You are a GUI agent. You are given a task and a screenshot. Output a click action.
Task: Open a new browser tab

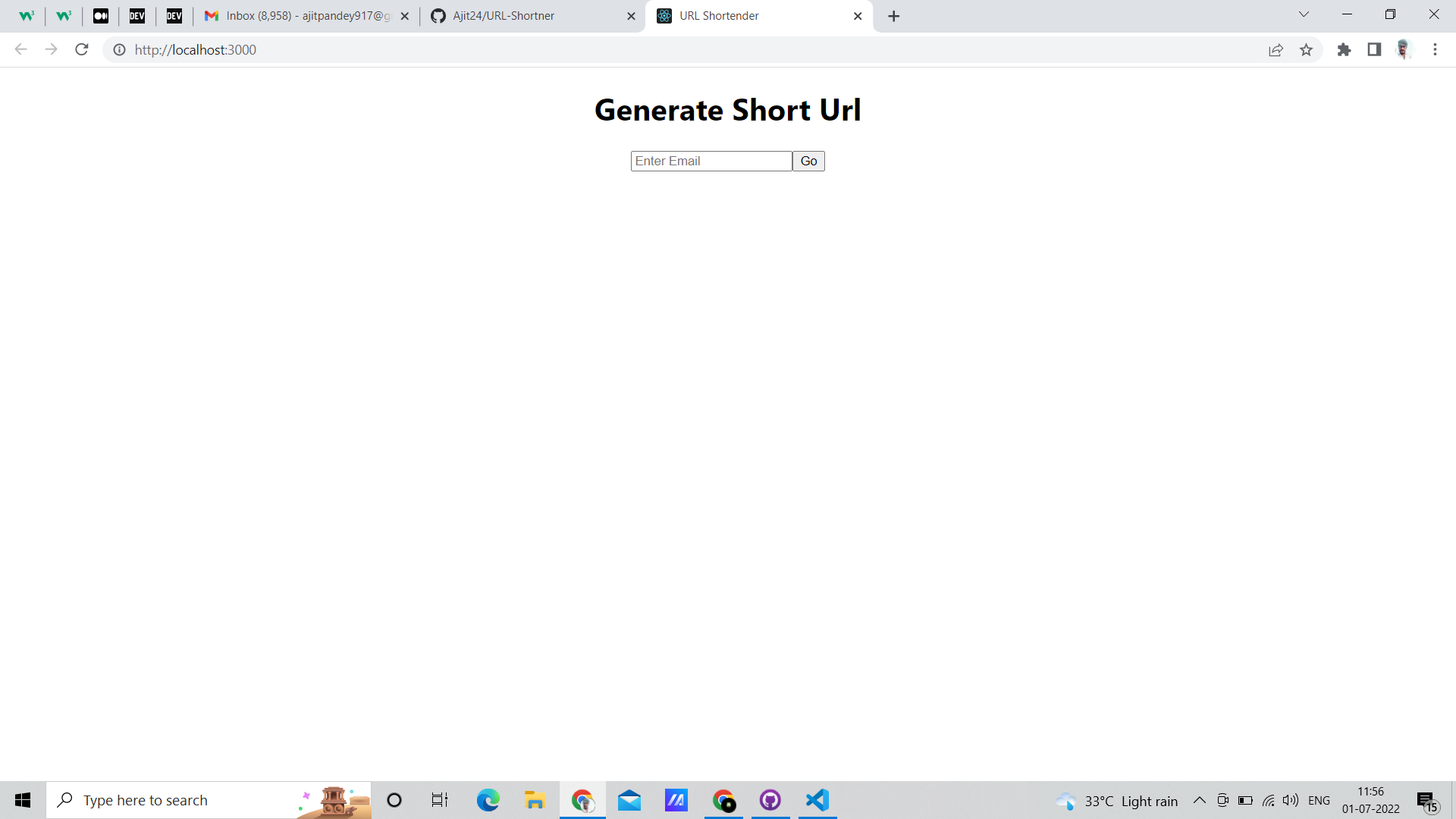pyautogui.click(x=893, y=16)
